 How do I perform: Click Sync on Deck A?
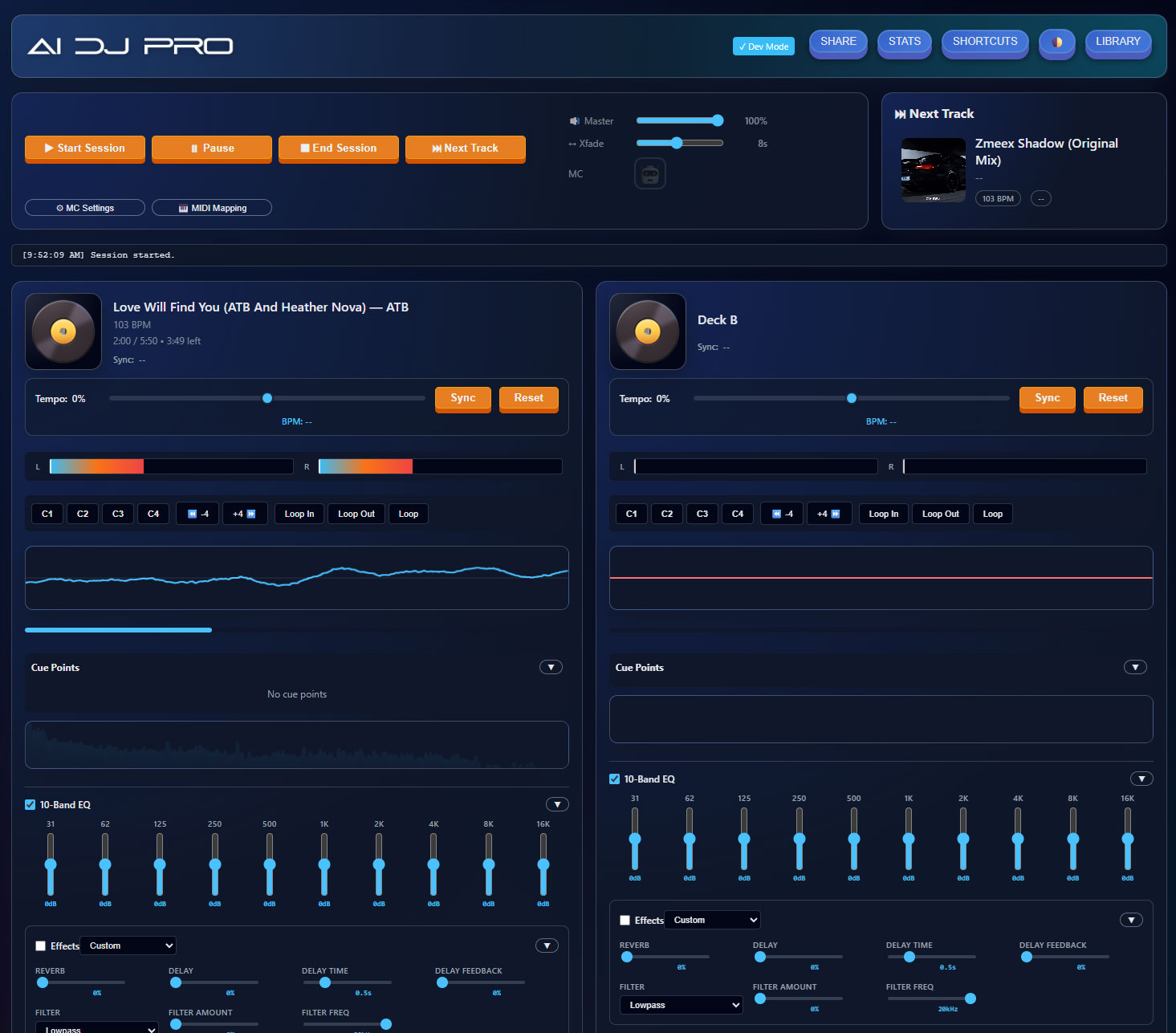462,398
